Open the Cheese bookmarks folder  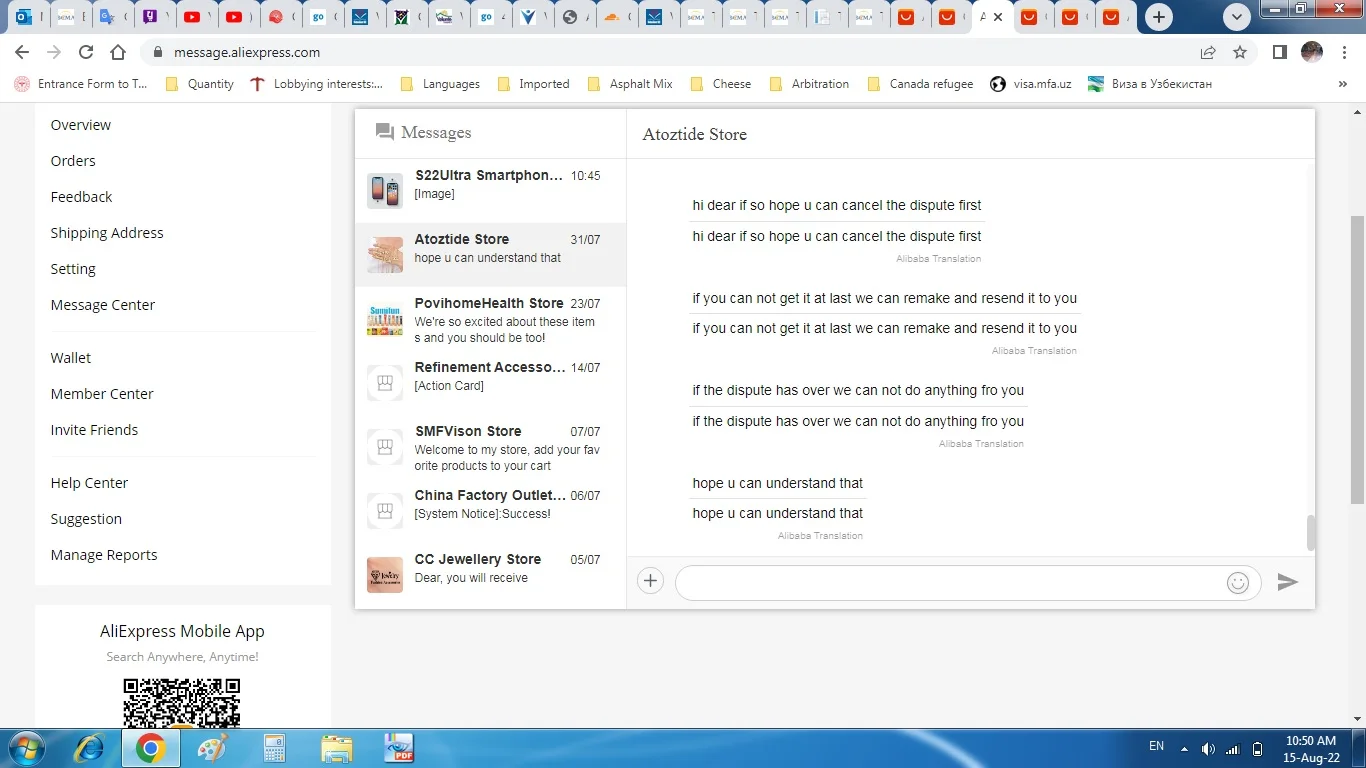pyautogui.click(x=721, y=84)
